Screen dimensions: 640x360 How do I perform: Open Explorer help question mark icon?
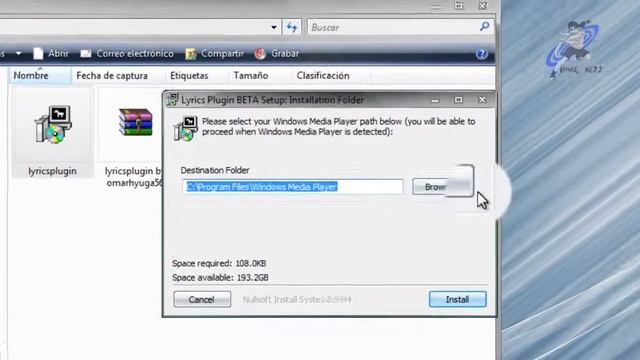coord(481,54)
